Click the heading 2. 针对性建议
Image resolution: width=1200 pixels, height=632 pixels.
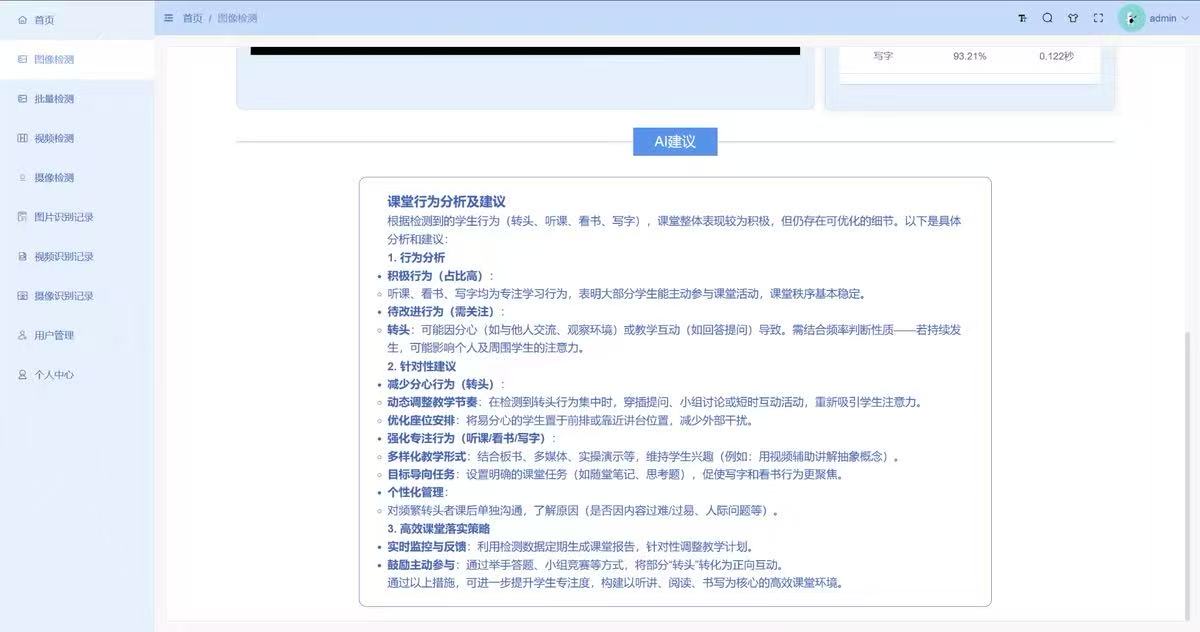point(422,366)
